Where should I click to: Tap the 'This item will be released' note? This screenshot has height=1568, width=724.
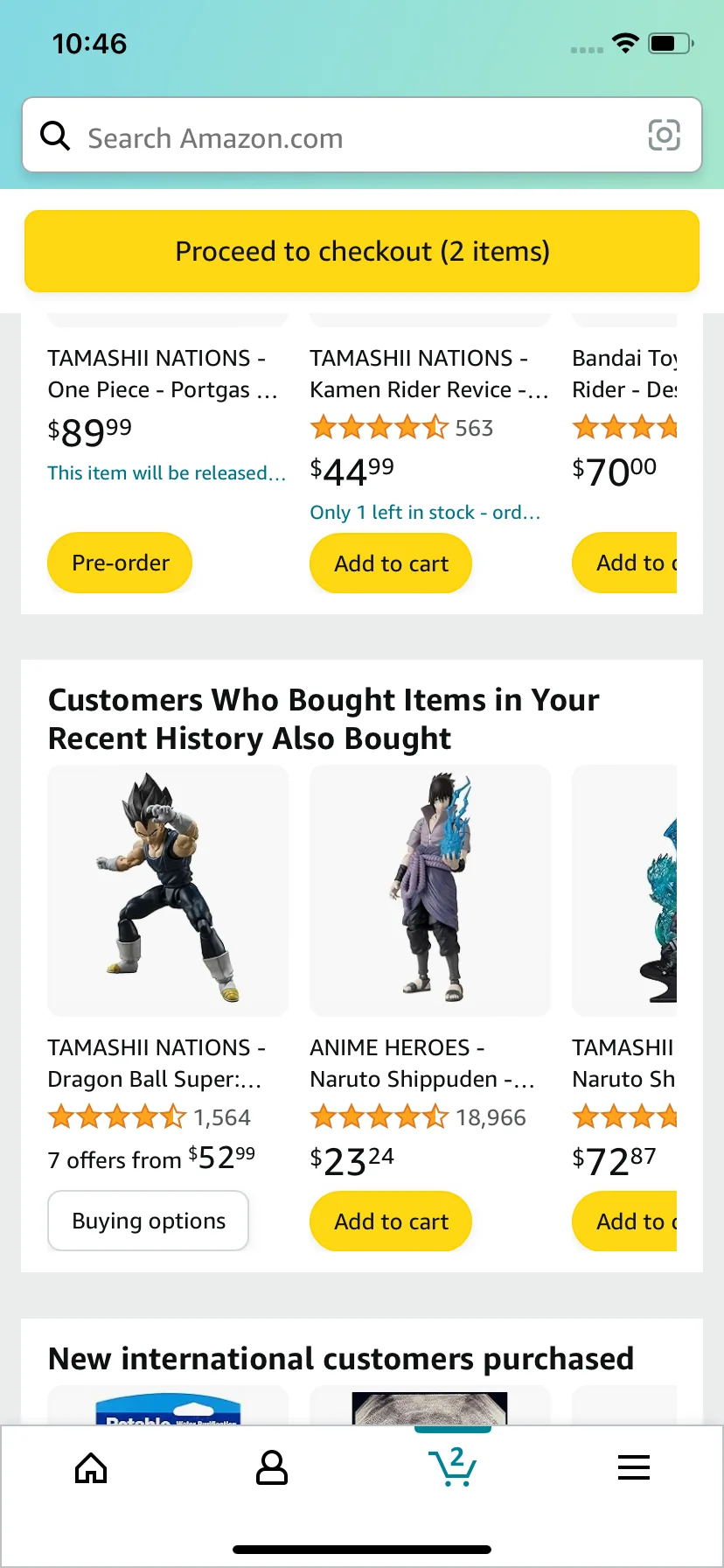coord(166,473)
